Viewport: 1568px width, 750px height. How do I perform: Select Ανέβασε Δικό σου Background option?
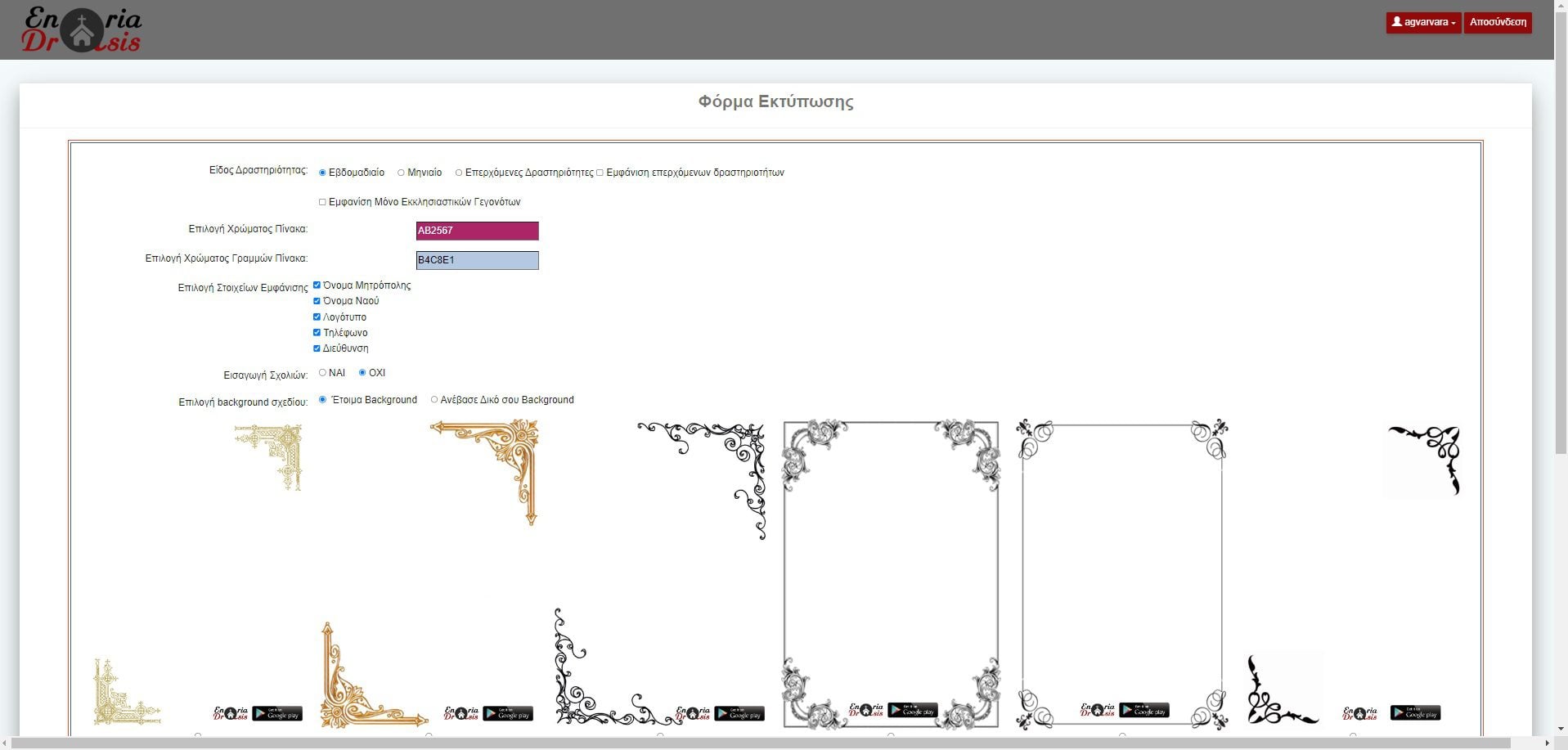(x=434, y=400)
